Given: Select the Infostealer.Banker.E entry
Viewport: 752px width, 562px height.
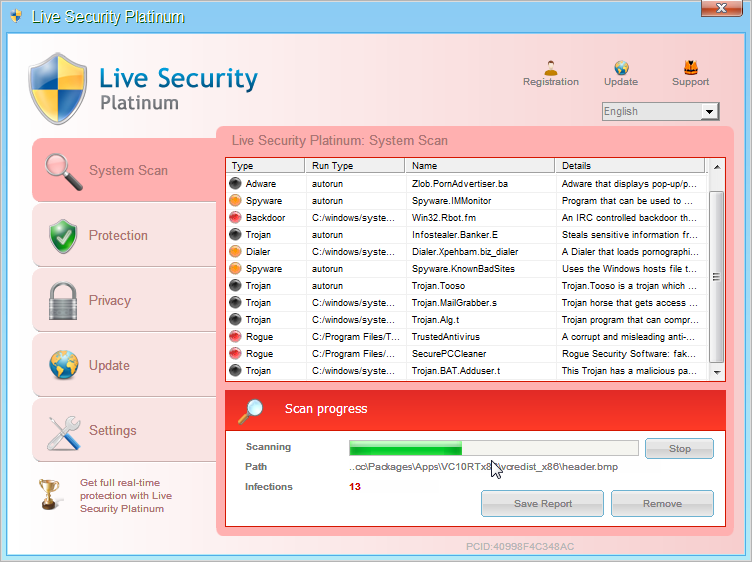Looking at the screenshot, I should click(x=455, y=234).
